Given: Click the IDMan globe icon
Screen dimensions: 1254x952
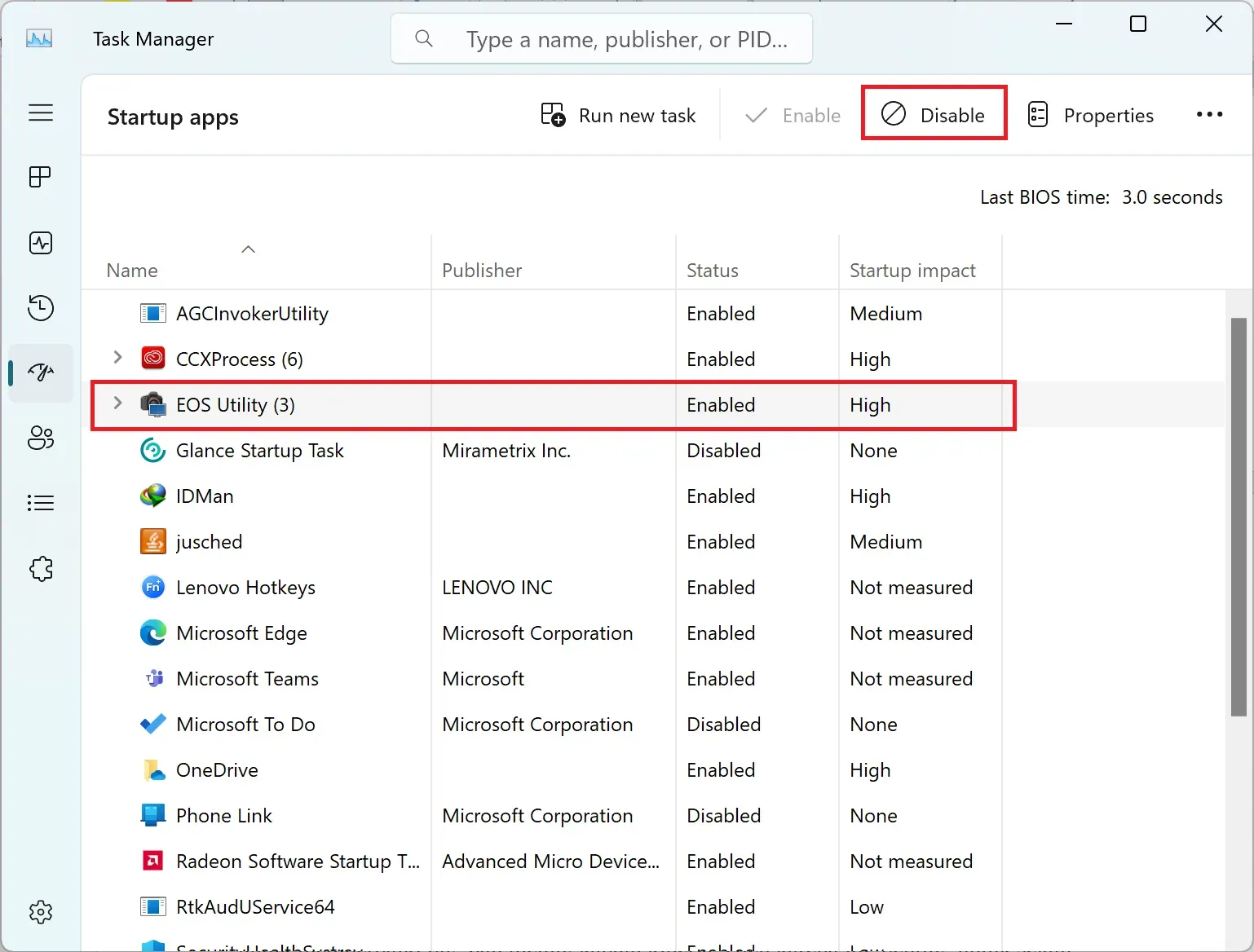Looking at the screenshot, I should point(153,496).
